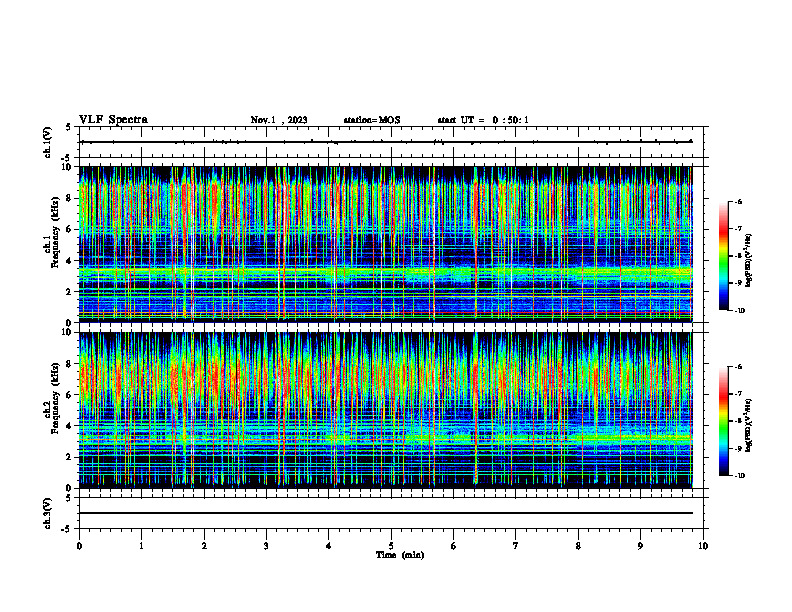Click the 'VLF Spectra' plot title
This screenshot has height=612, width=792.
coord(113,120)
